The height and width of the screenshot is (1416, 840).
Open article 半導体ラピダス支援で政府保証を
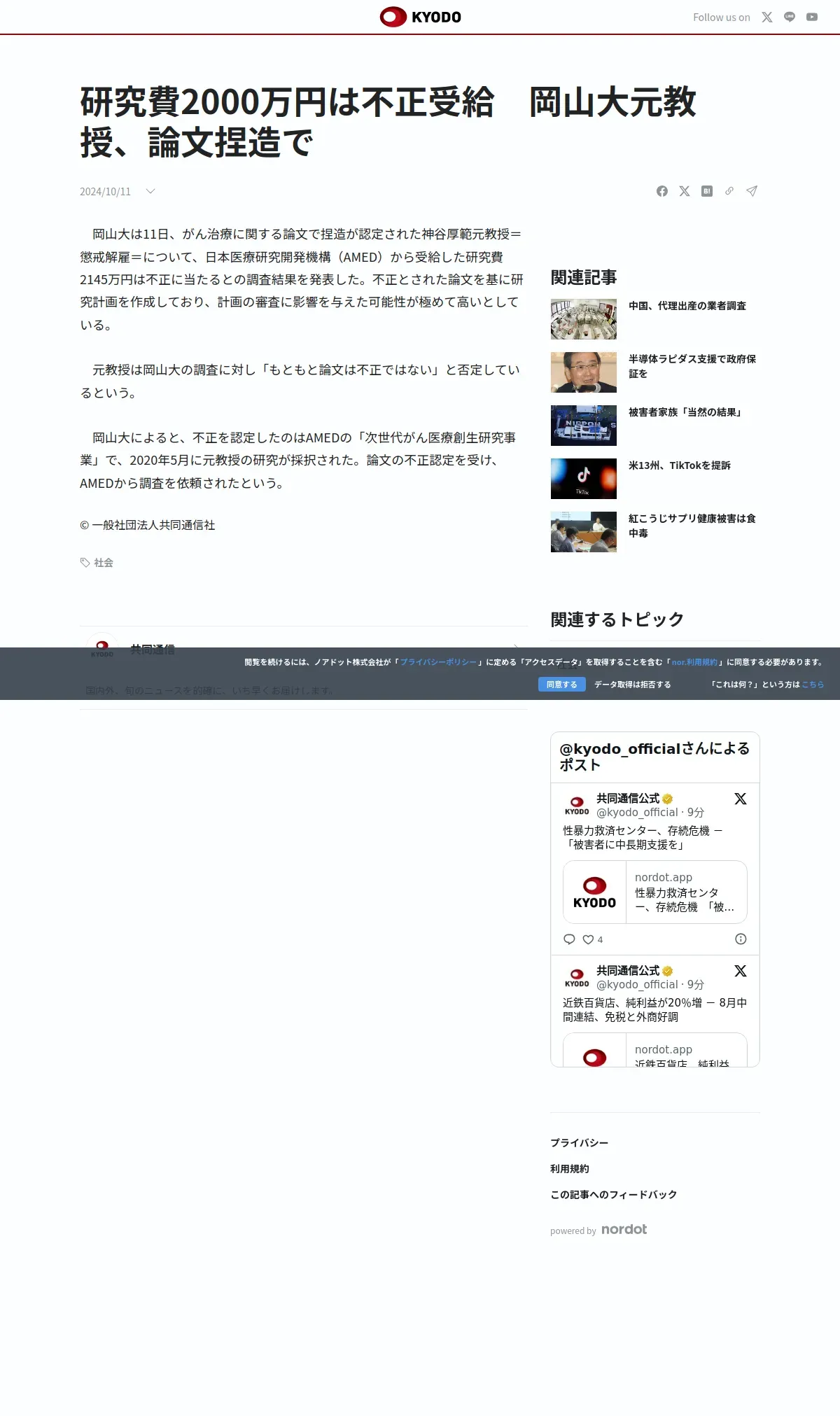click(692, 366)
